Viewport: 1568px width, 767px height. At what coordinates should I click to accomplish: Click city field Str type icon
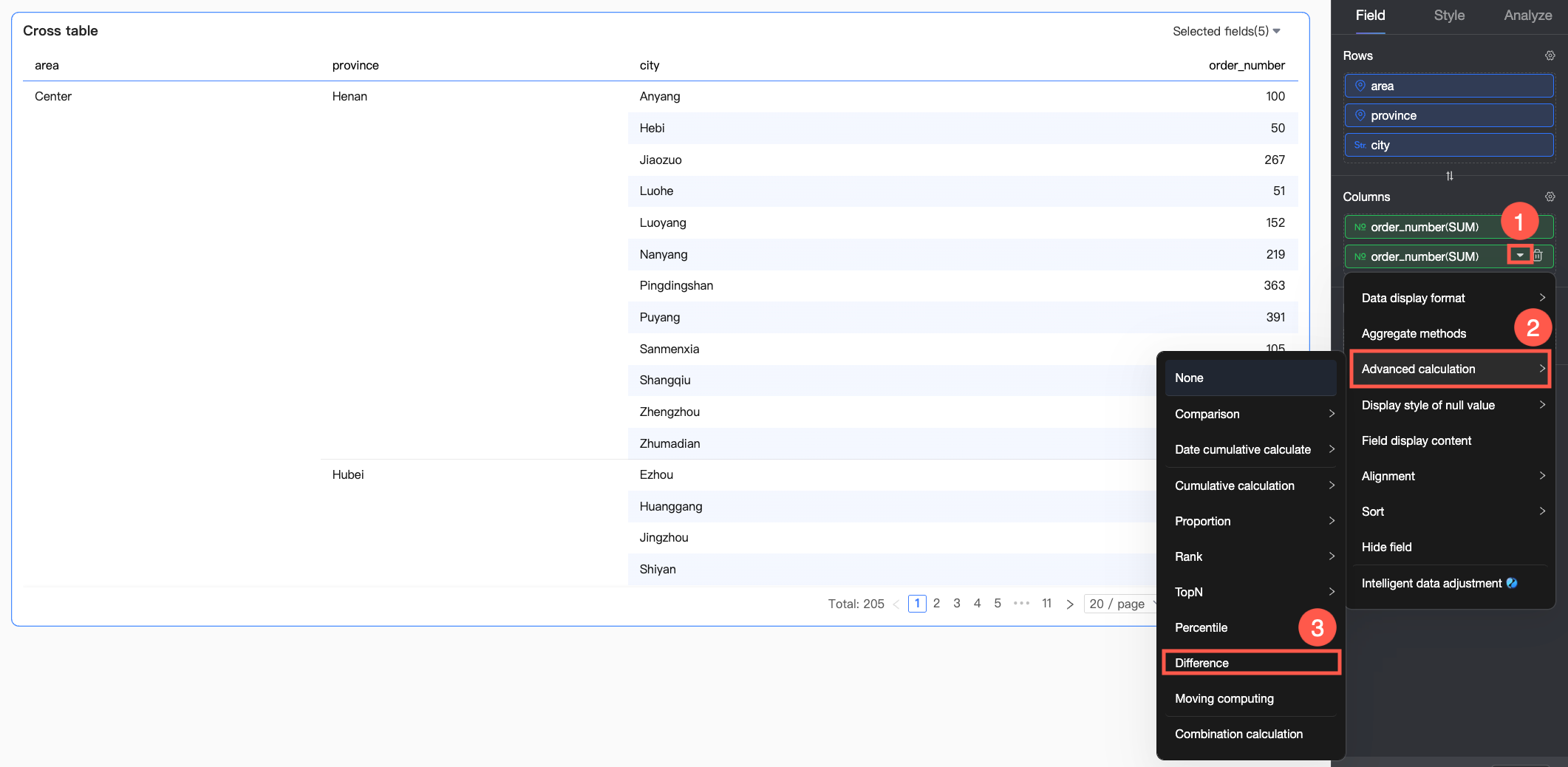pyautogui.click(x=1360, y=145)
